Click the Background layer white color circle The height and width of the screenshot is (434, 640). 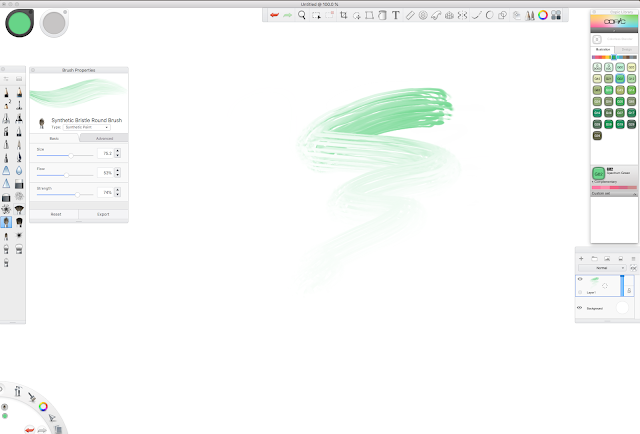click(622, 308)
